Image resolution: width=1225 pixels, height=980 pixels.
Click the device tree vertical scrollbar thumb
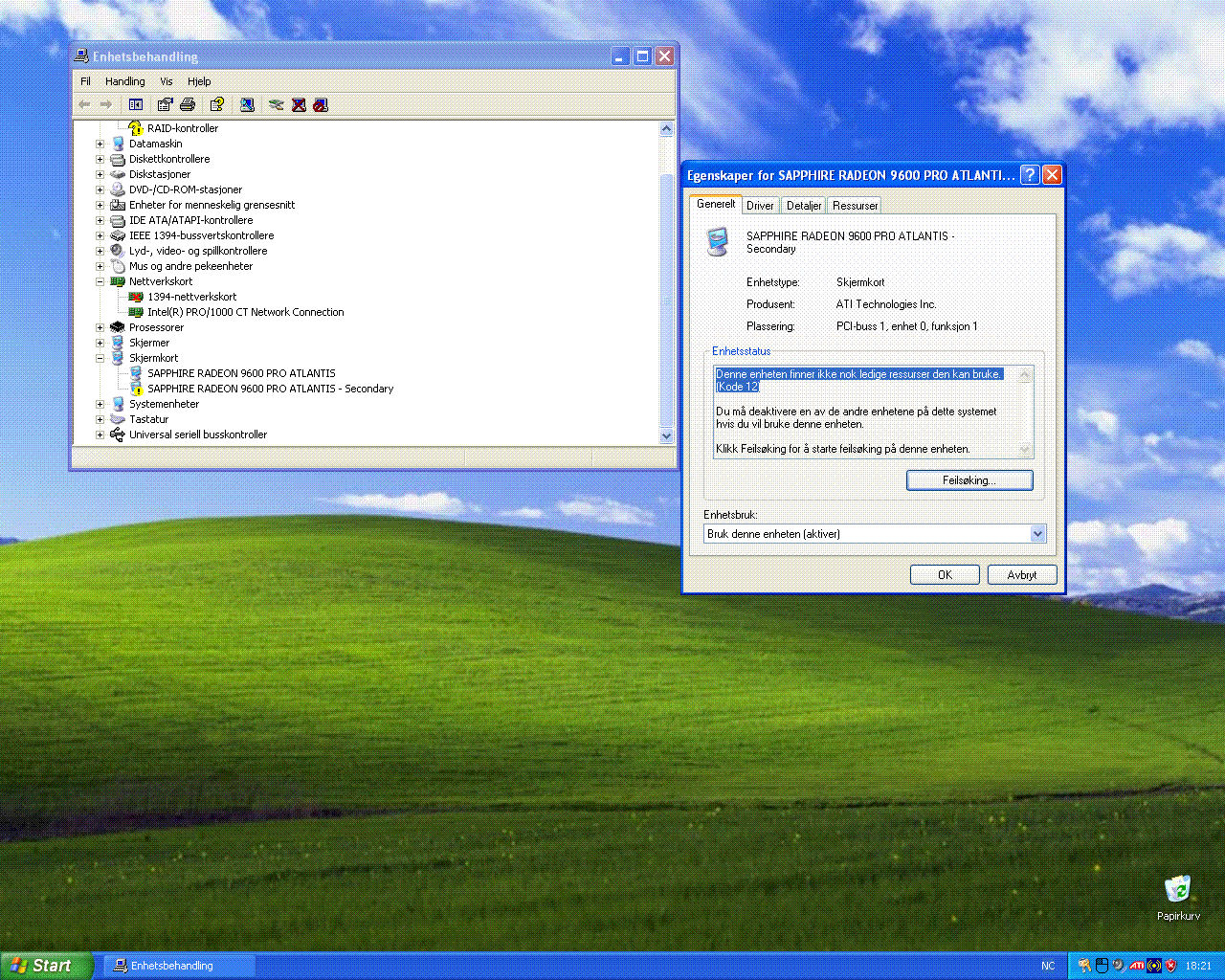667,301
